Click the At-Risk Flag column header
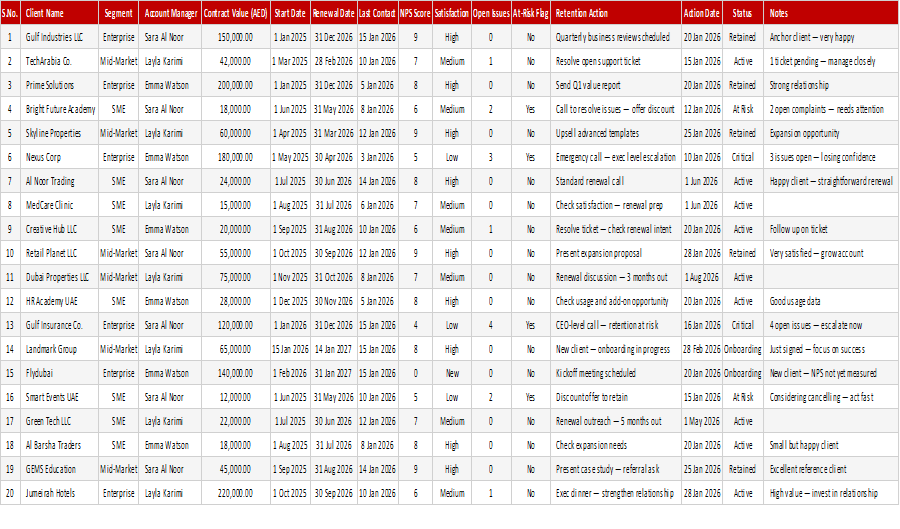Image resolution: width=900 pixels, height=529 pixels. pyautogui.click(x=530, y=13)
